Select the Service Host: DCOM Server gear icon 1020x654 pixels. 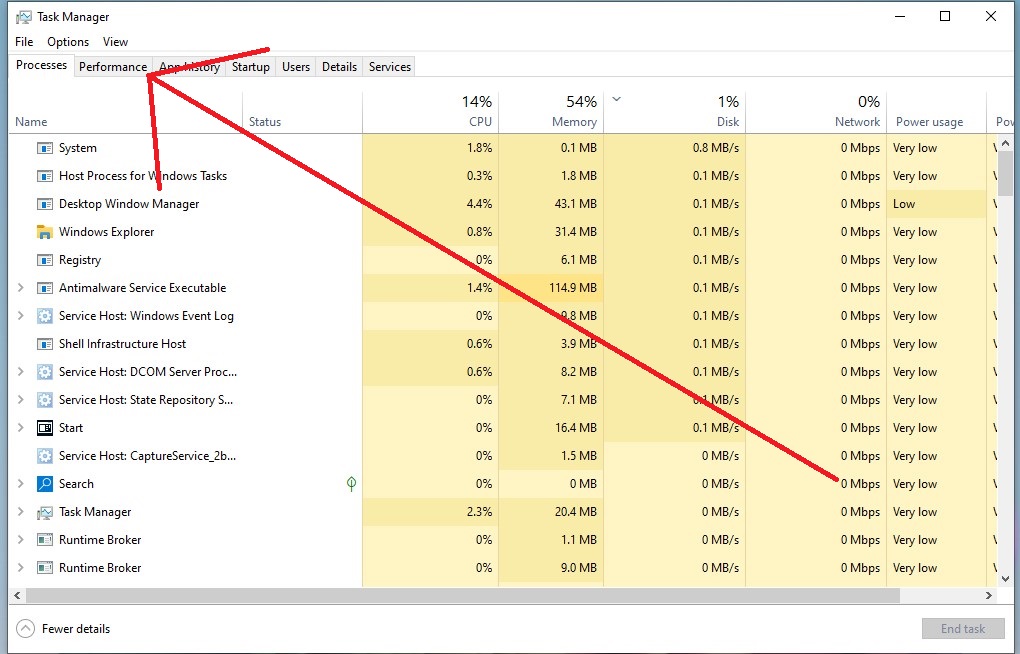44,372
